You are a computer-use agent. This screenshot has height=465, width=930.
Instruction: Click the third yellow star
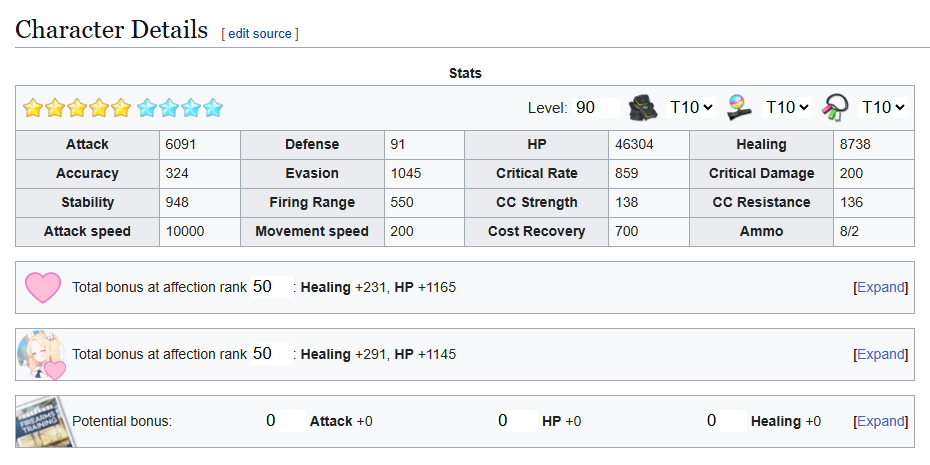[x=77, y=108]
